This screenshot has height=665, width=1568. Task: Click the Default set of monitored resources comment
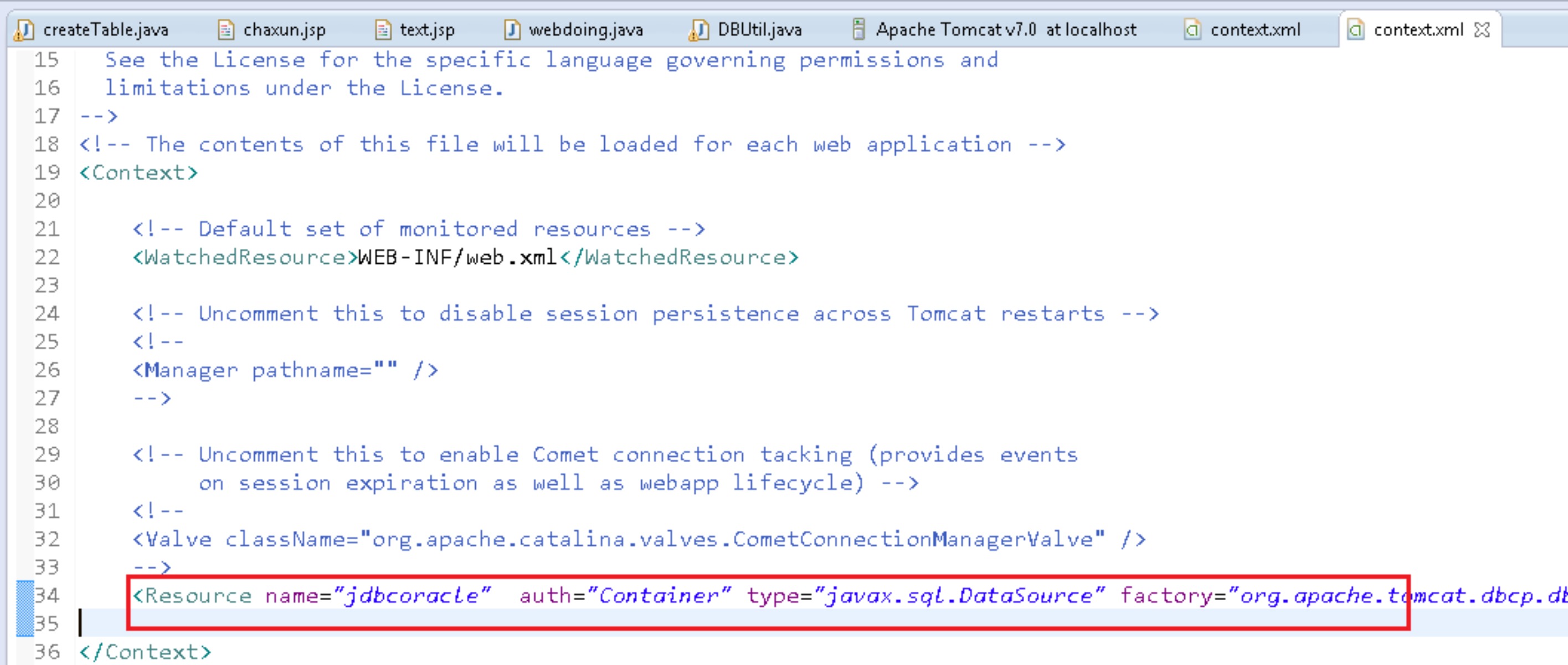(419, 229)
